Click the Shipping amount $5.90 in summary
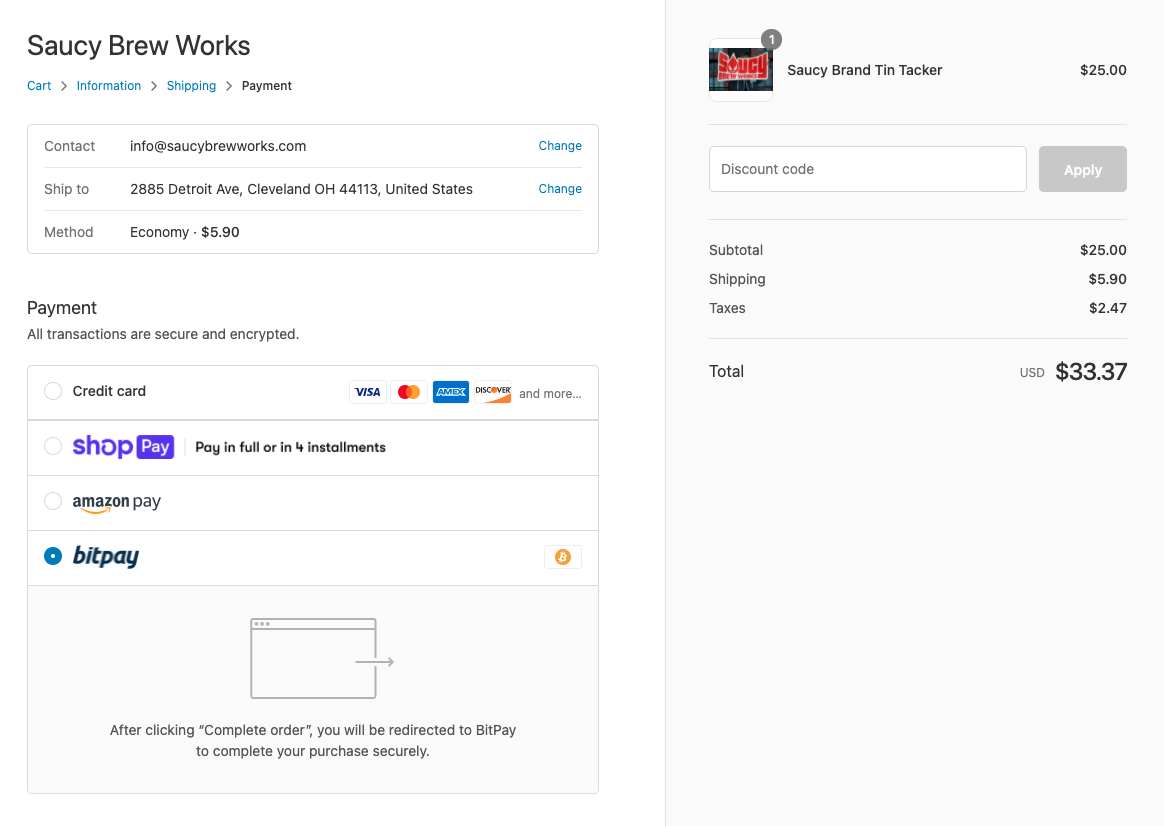 [x=1107, y=279]
